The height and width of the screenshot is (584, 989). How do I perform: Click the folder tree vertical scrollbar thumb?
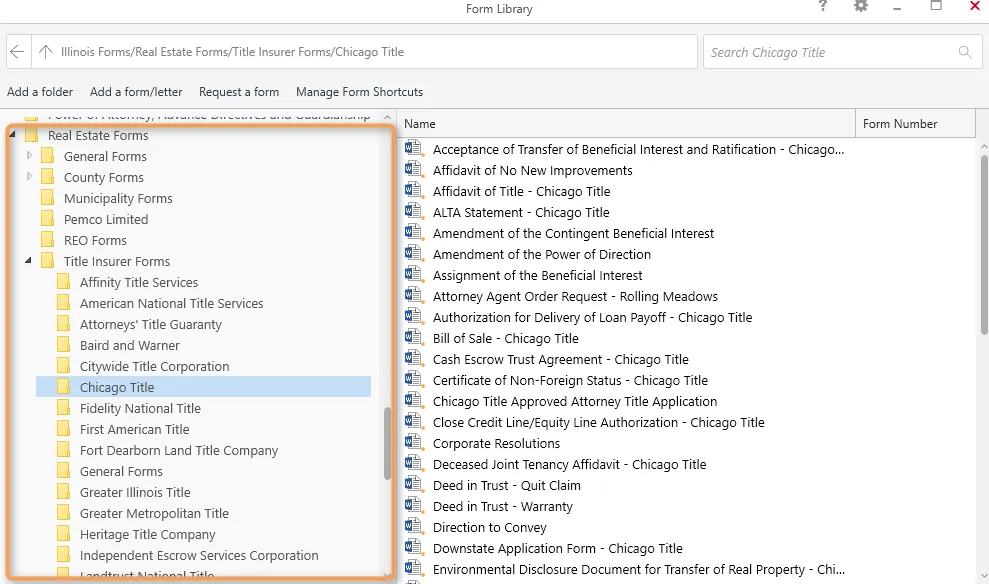387,443
